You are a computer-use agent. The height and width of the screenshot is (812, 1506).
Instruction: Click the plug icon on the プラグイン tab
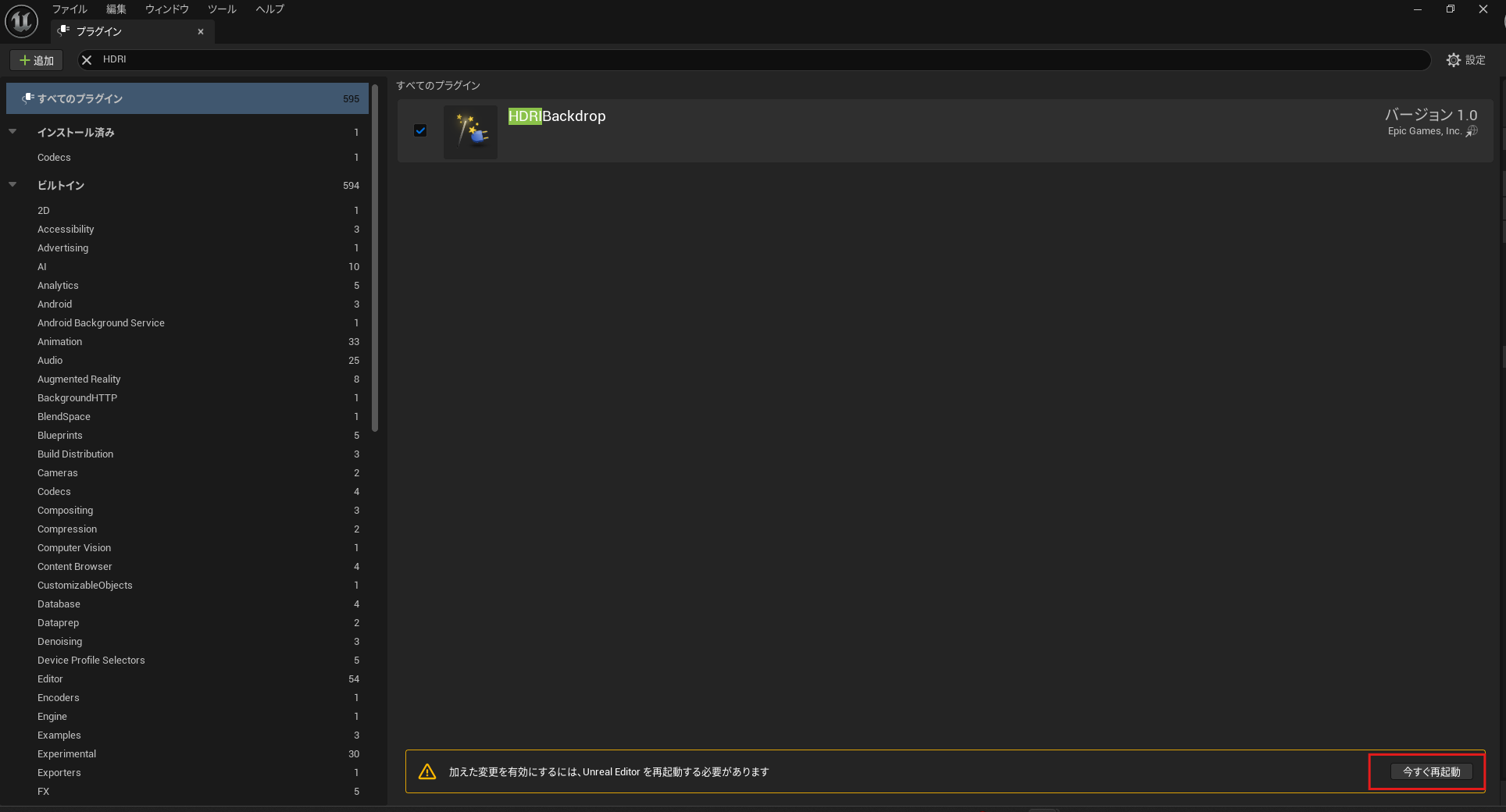(x=64, y=31)
